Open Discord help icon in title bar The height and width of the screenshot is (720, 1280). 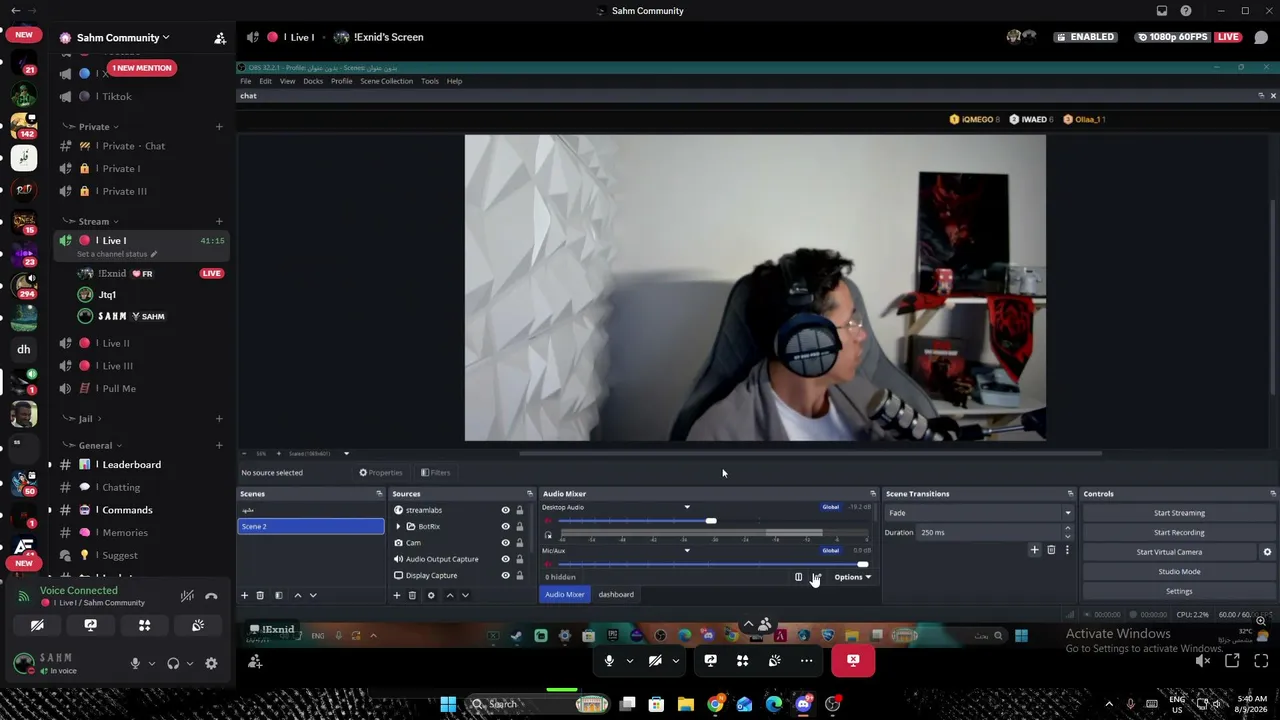click(x=1186, y=11)
